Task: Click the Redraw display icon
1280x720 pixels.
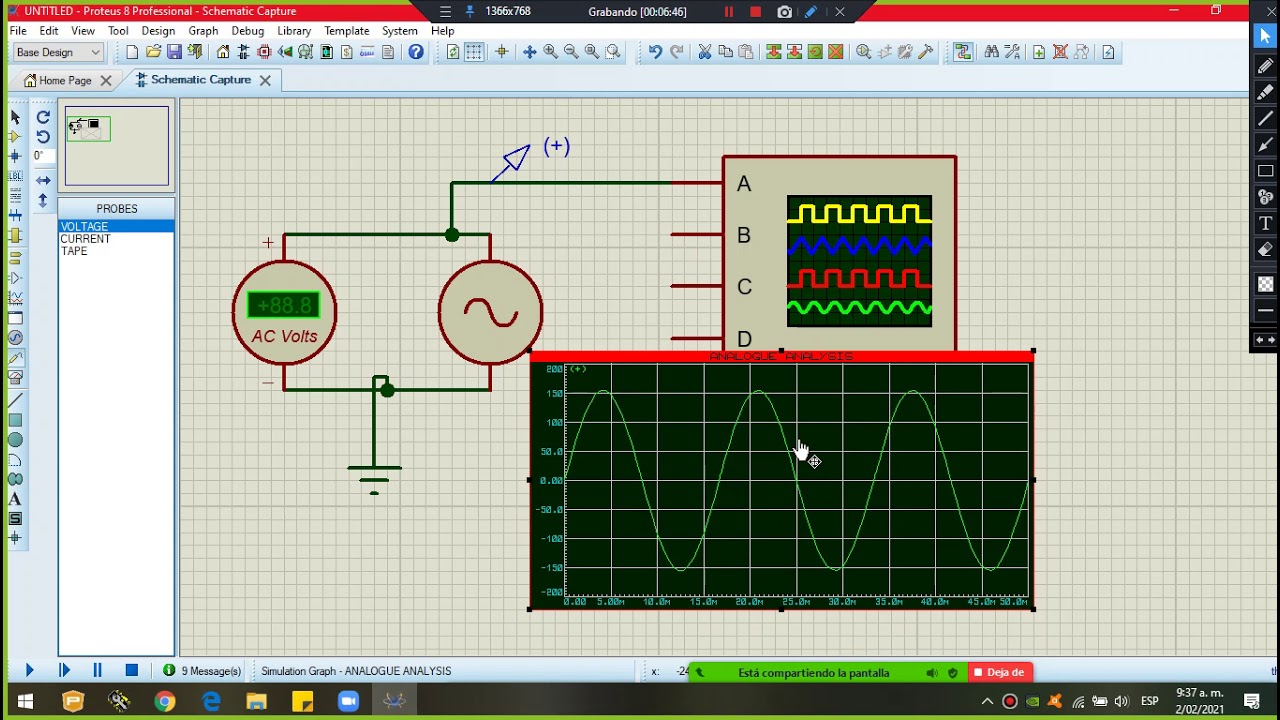Action: pyautogui.click(x=453, y=52)
